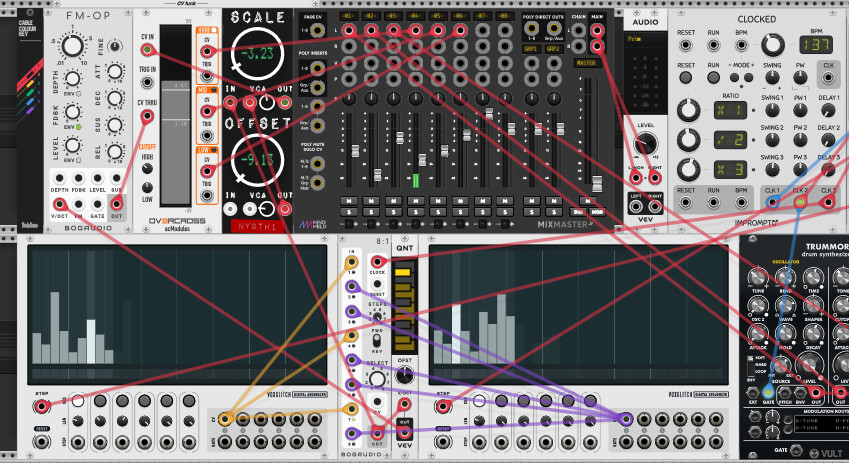Image resolution: width=849 pixels, height=463 pixels.
Task: Click the CLOCK input jack on Bogaudio 8:1
Action: pyautogui.click(x=377, y=263)
